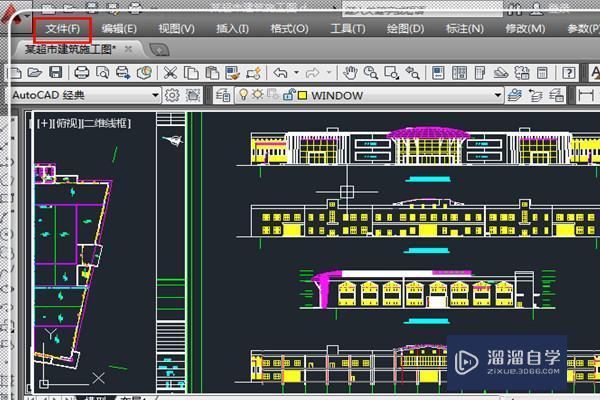Open the workspace settings gear icon
This screenshot has height=400, width=600.
tap(172, 95)
